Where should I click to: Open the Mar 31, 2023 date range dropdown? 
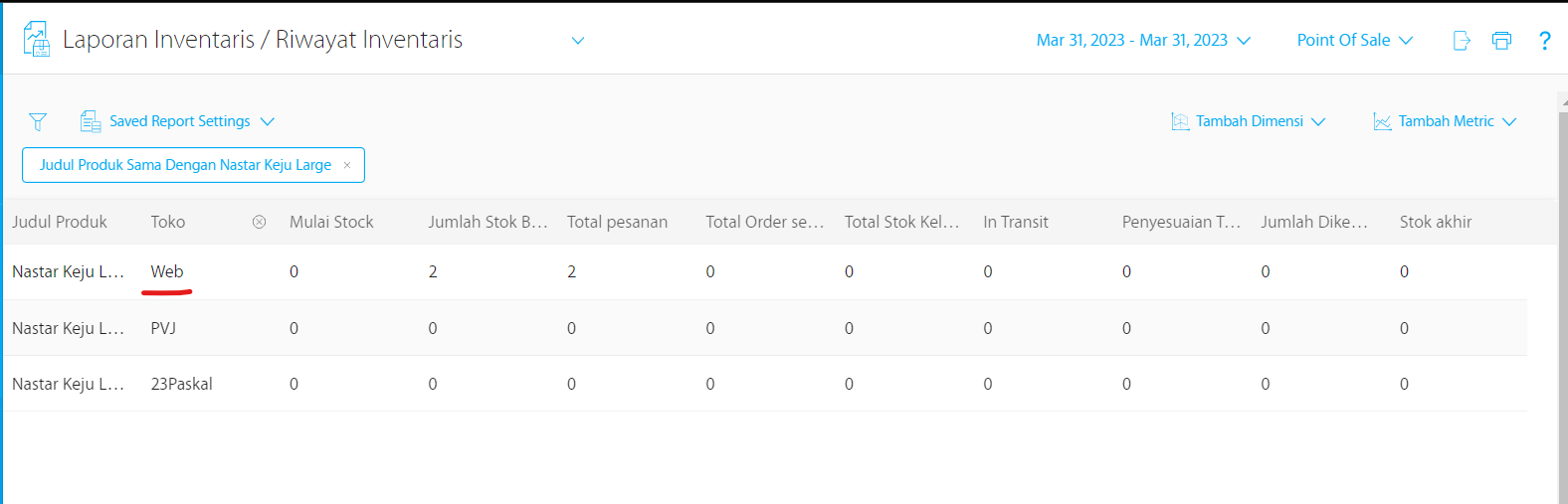click(x=1142, y=41)
